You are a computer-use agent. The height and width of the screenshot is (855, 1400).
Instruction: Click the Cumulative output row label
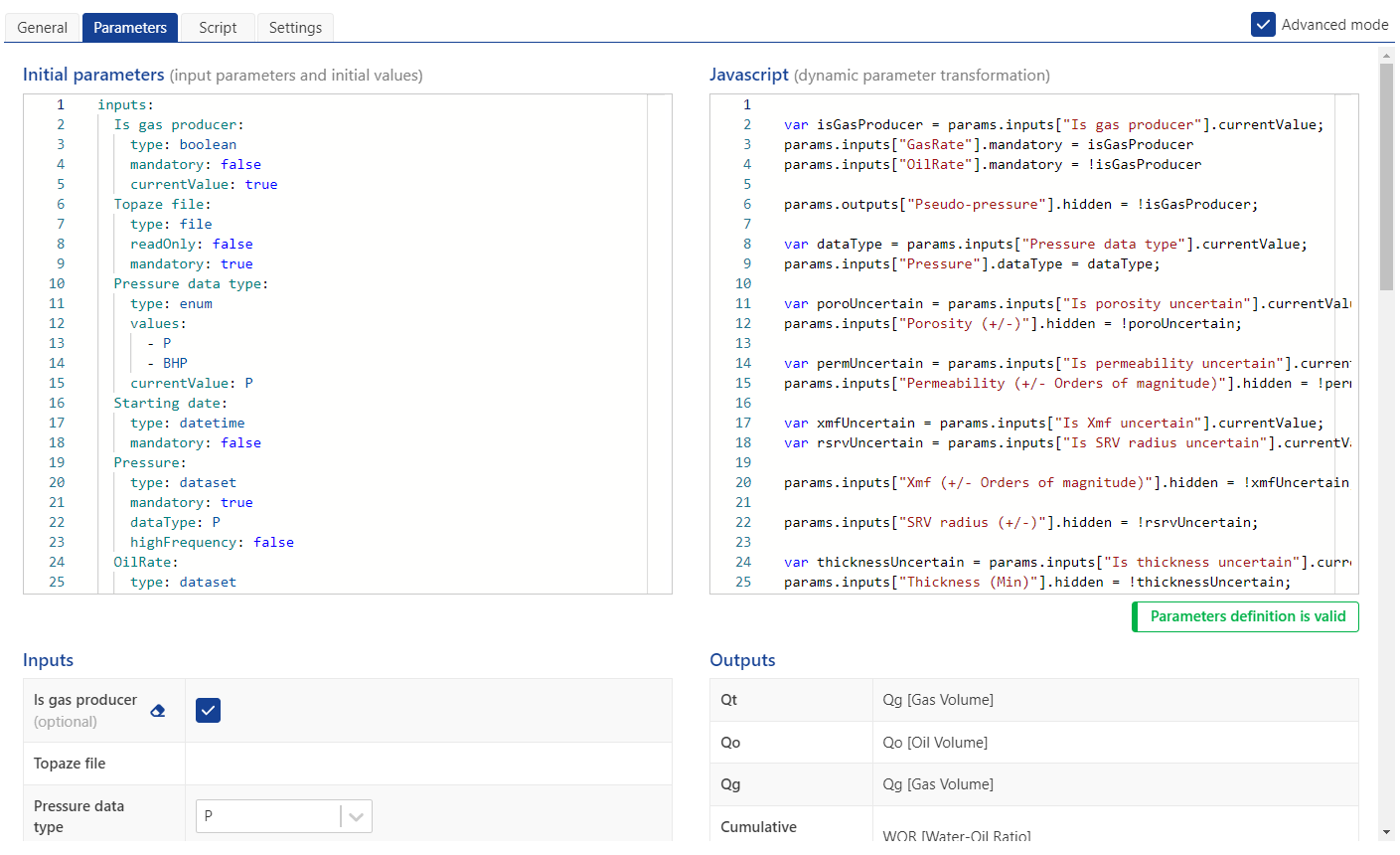point(759,827)
